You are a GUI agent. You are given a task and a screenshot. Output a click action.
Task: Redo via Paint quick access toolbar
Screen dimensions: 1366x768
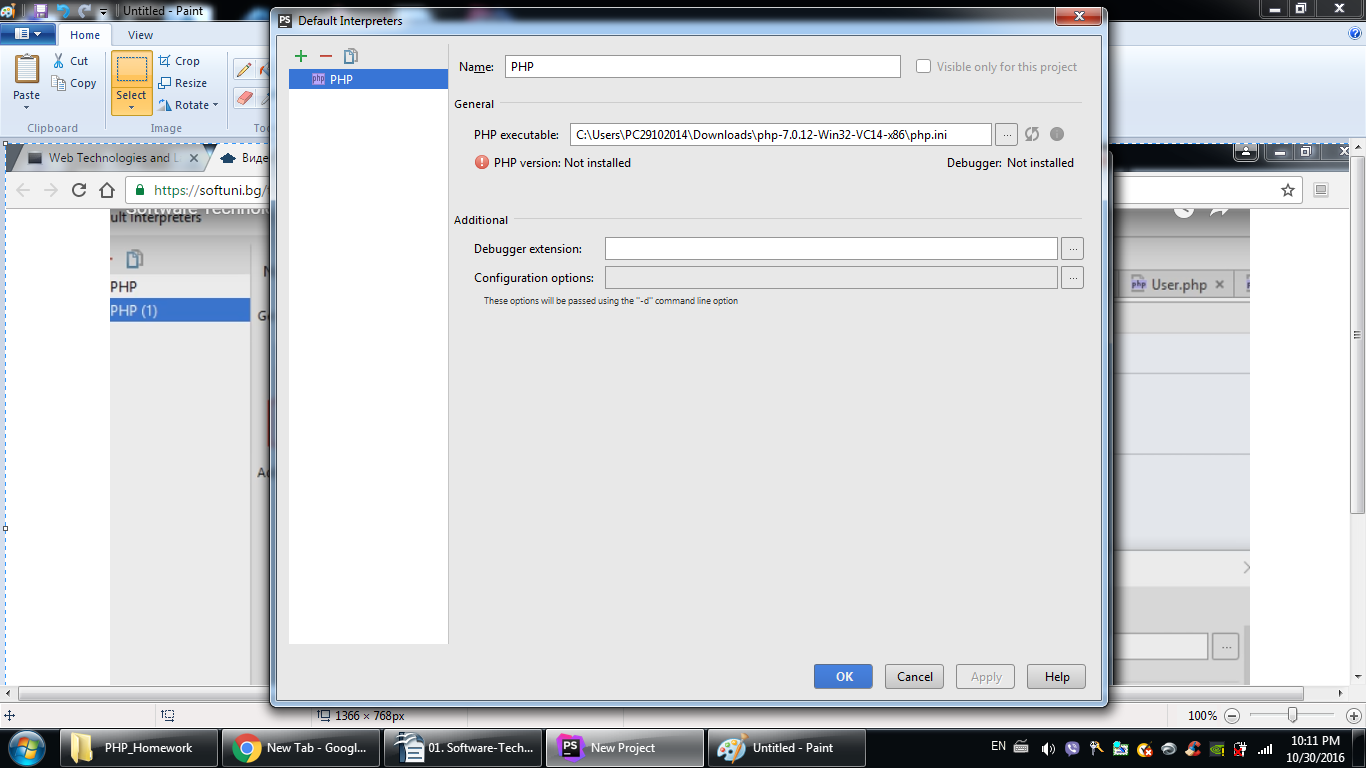click(x=85, y=11)
